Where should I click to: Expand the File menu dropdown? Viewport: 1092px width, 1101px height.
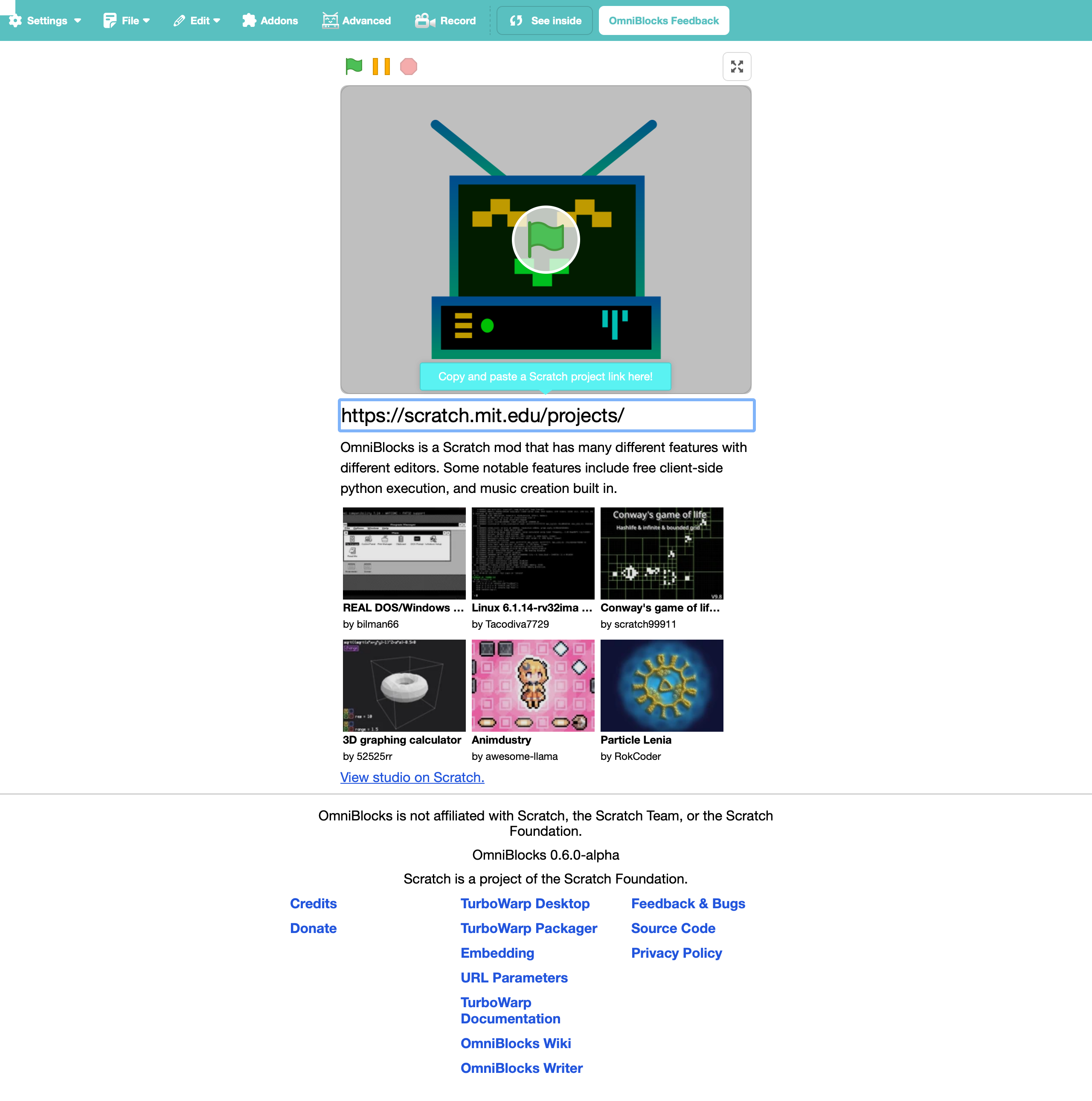click(127, 20)
